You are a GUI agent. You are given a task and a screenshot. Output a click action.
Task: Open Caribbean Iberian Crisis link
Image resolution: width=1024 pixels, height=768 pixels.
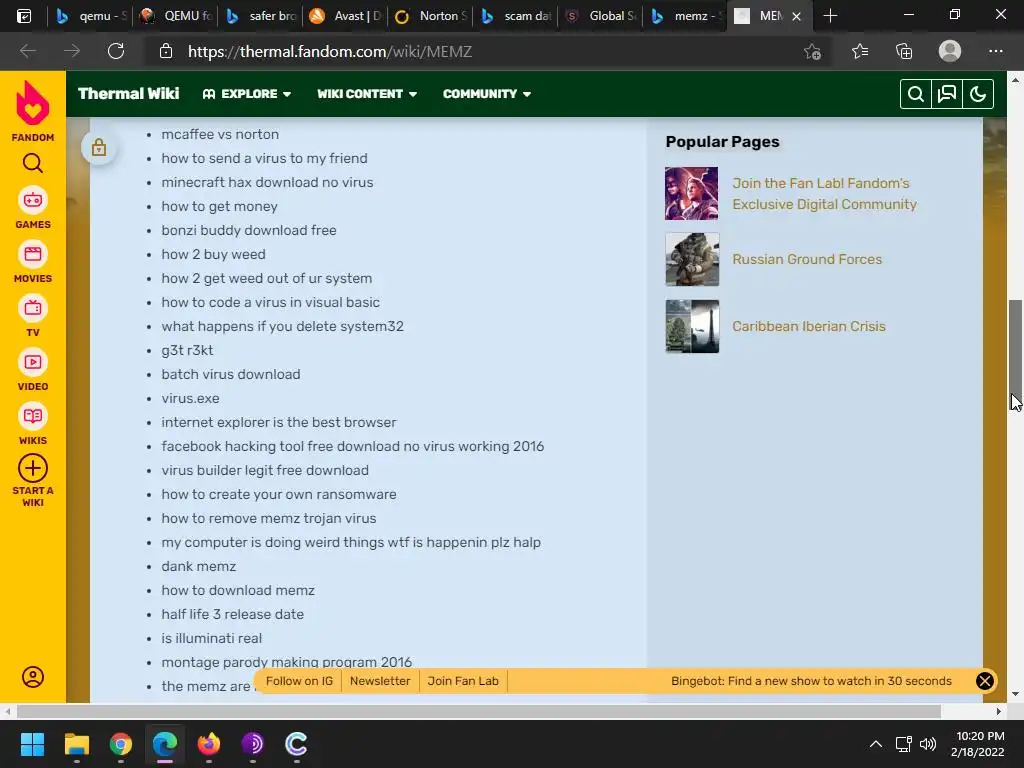808,327
